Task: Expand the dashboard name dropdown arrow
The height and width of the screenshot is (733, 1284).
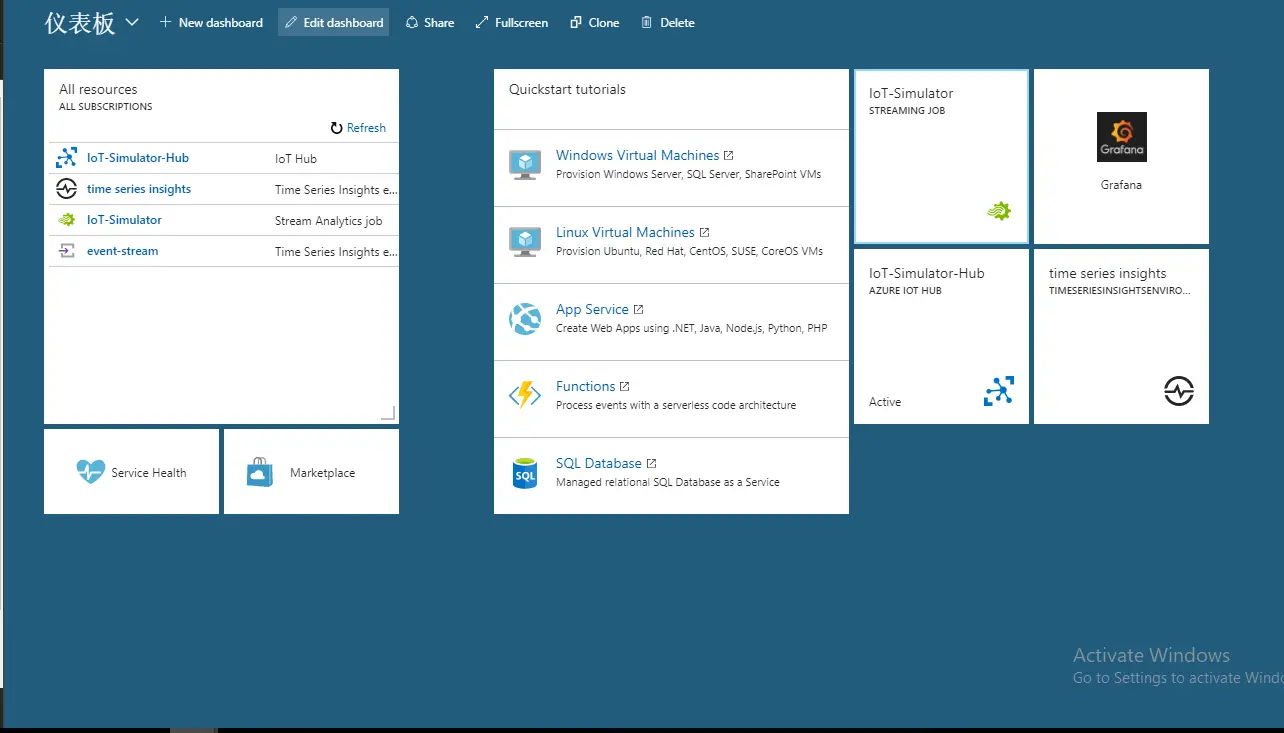Action: (x=131, y=21)
